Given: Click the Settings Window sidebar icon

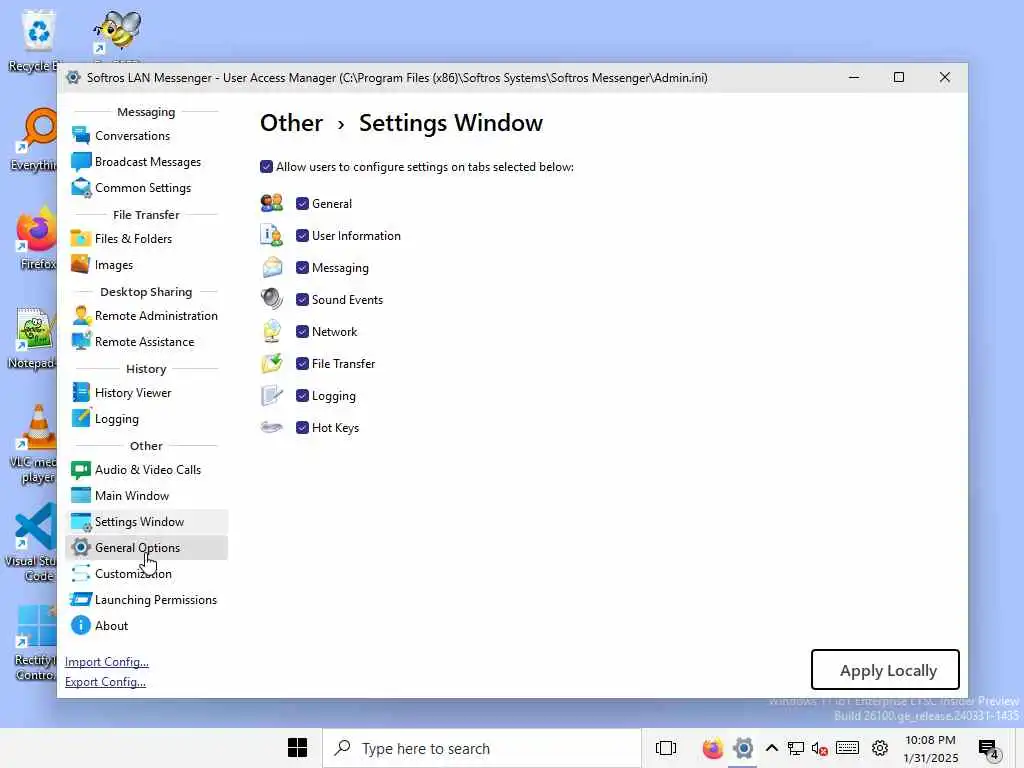Looking at the screenshot, I should tap(81, 522).
